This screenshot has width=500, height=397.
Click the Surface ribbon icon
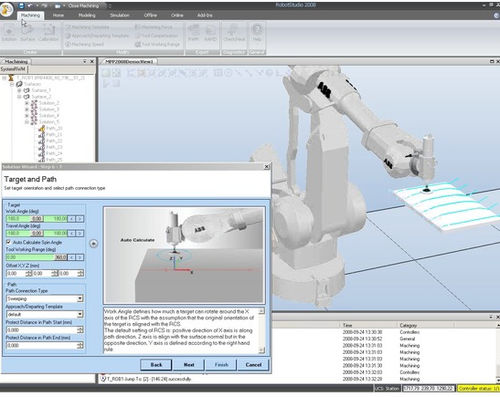point(28,33)
